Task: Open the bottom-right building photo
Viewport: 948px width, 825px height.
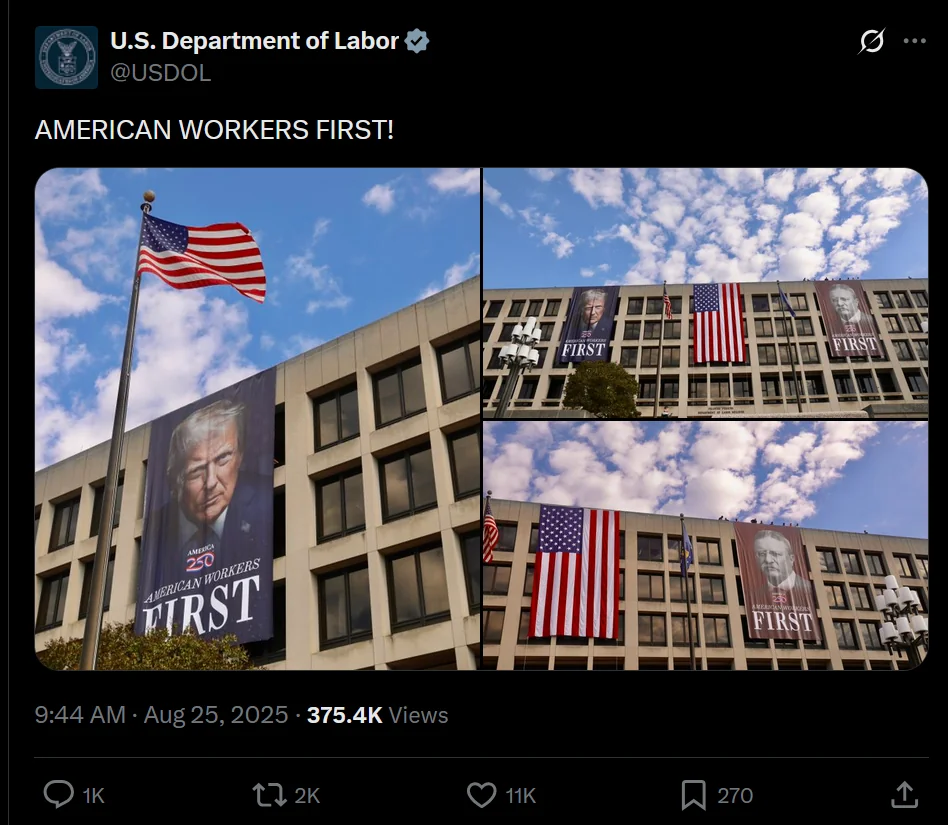Action: pyautogui.click(x=706, y=546)
